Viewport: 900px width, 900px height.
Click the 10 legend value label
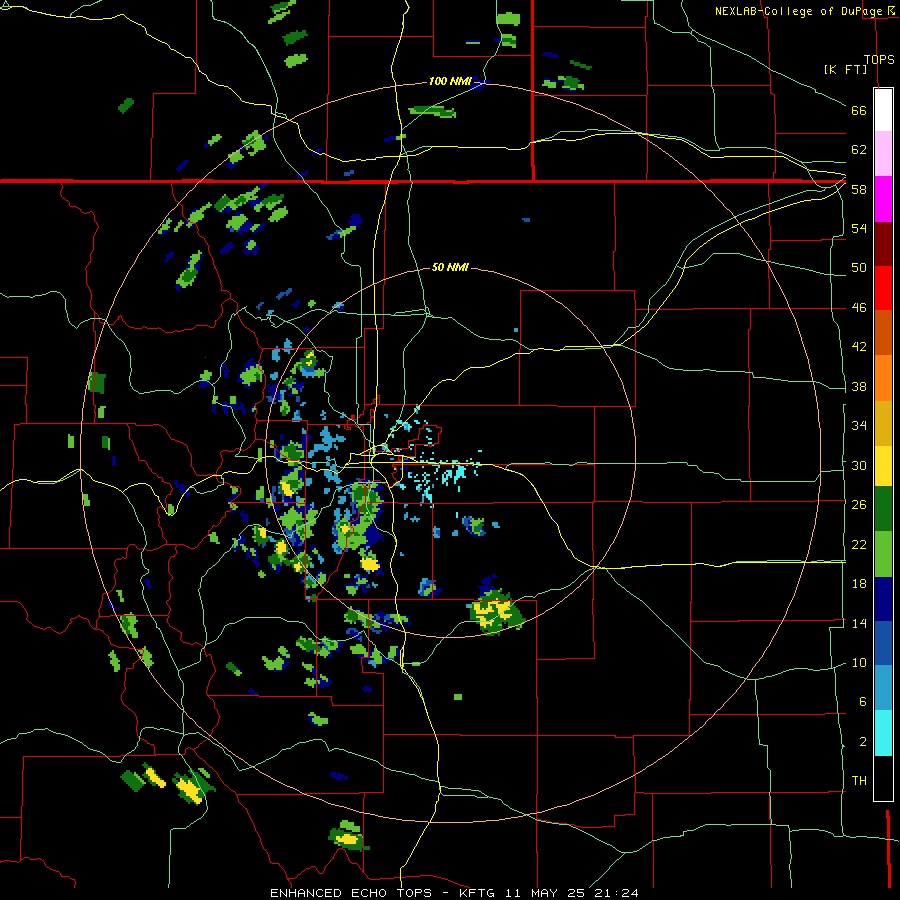tap(859, 662)
